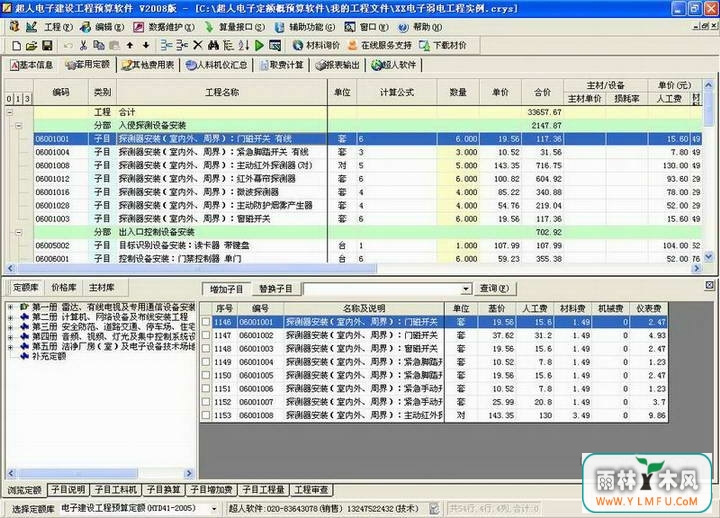
Task: Click the Open folder toolbar icon
Action: [31, 45]
